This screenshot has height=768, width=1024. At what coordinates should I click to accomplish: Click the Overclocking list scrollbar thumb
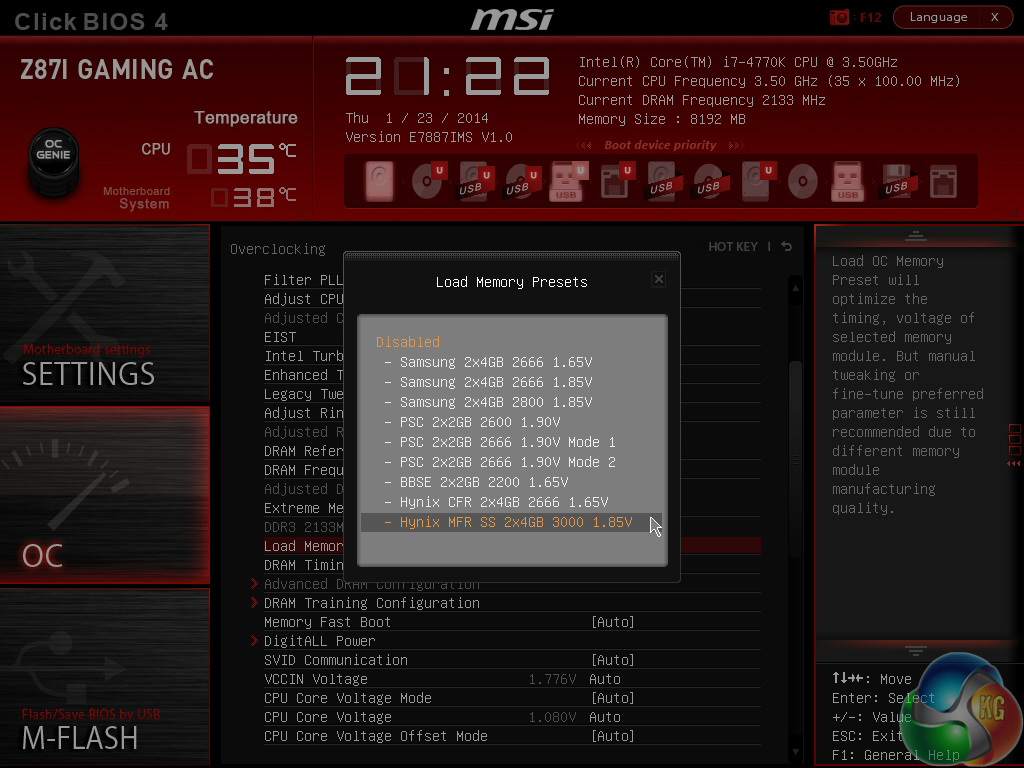(795, 458)
